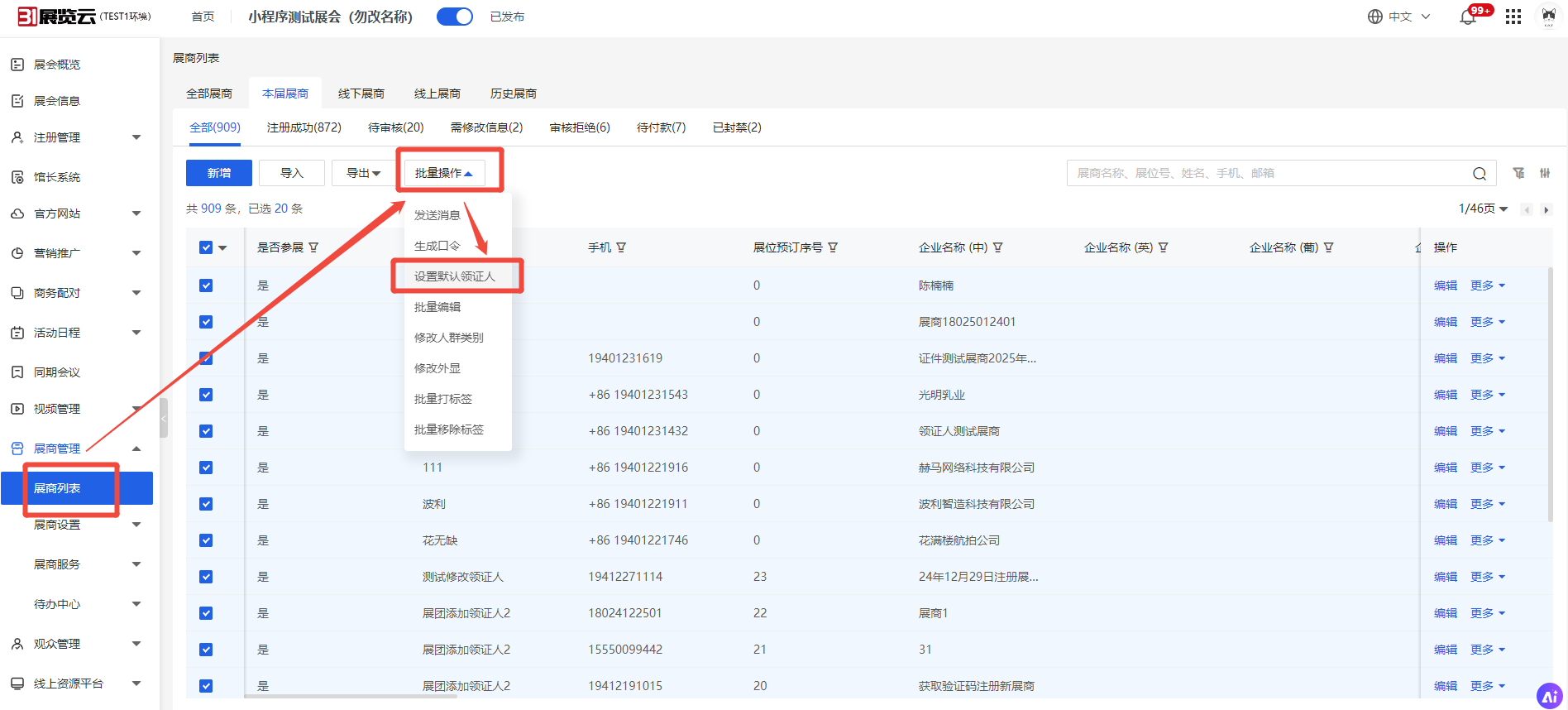Open the 1/46页 page selector
Viewport: 1568px width, 710px height.
(x=1483, y=209)
